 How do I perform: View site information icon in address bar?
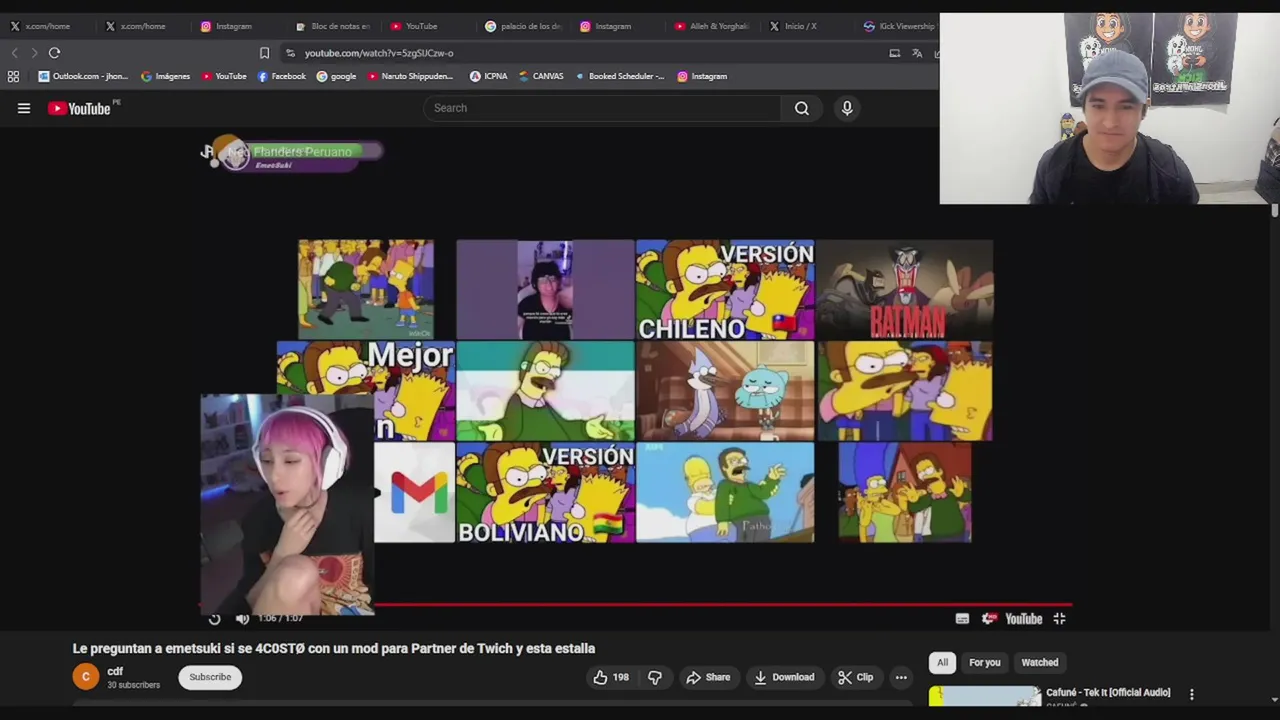(290, 53)
